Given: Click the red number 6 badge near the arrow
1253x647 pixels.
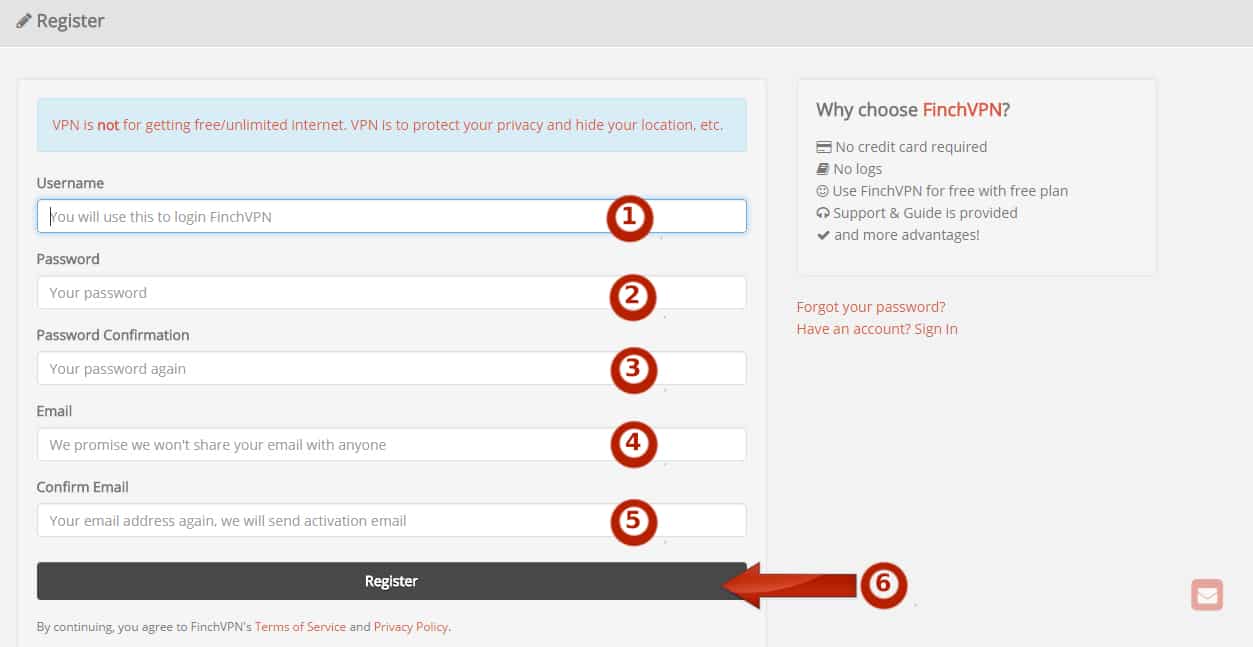Looking at the screenshot, I should pos(884,585).
